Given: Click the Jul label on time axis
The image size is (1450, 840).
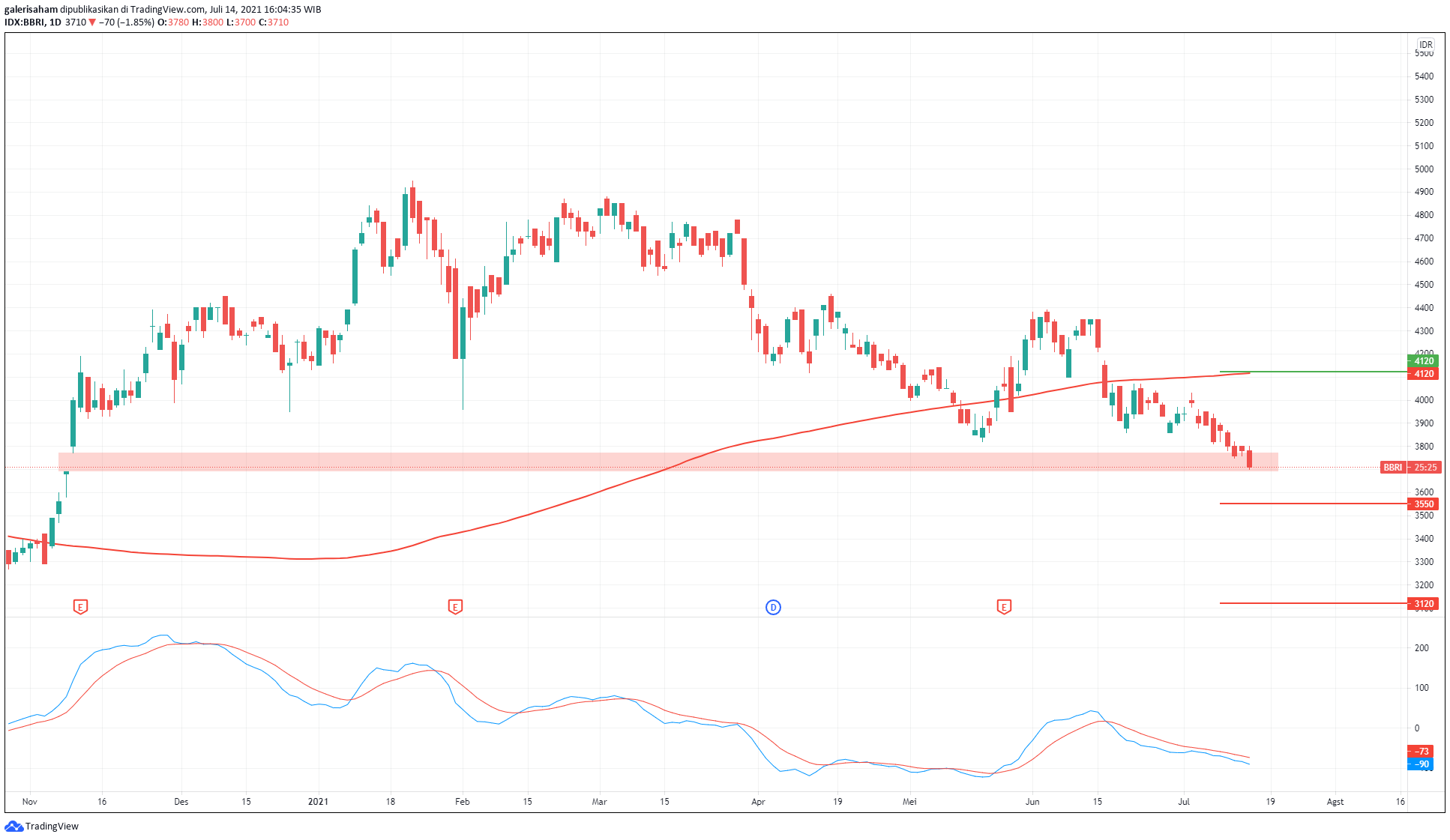Looking at the screenshot, I should (x=1184, y=801).
